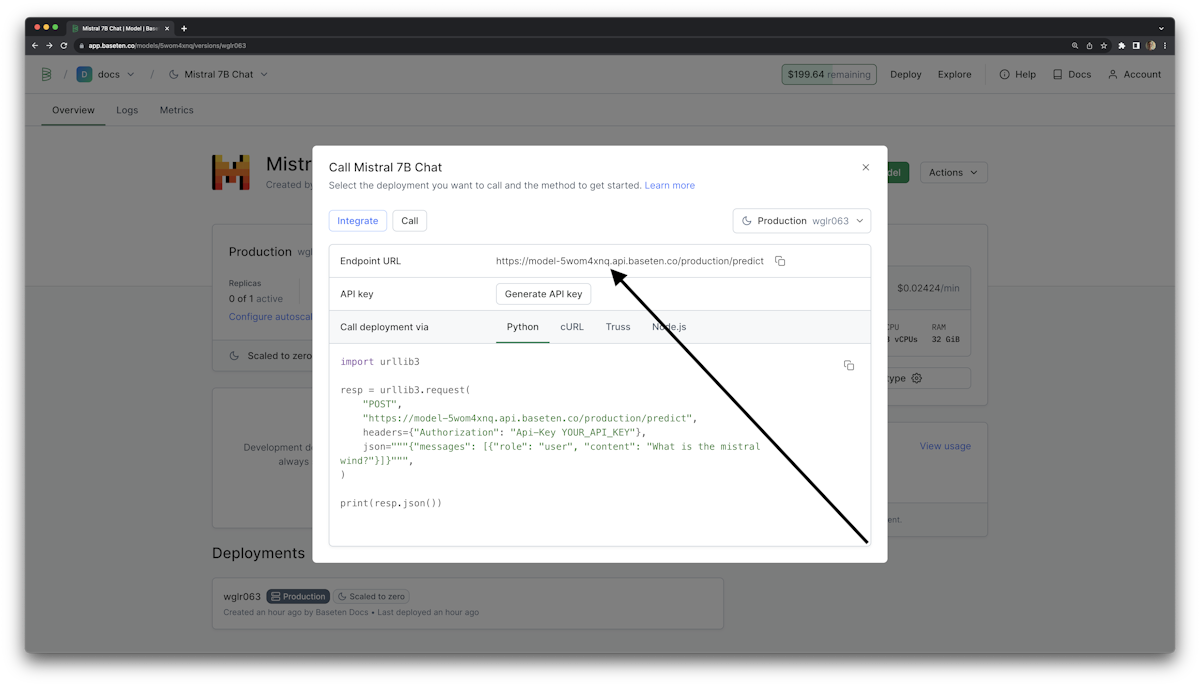Open the browser side panel icon
This screenshot has width=1200, height=686.
[1136, 45]
